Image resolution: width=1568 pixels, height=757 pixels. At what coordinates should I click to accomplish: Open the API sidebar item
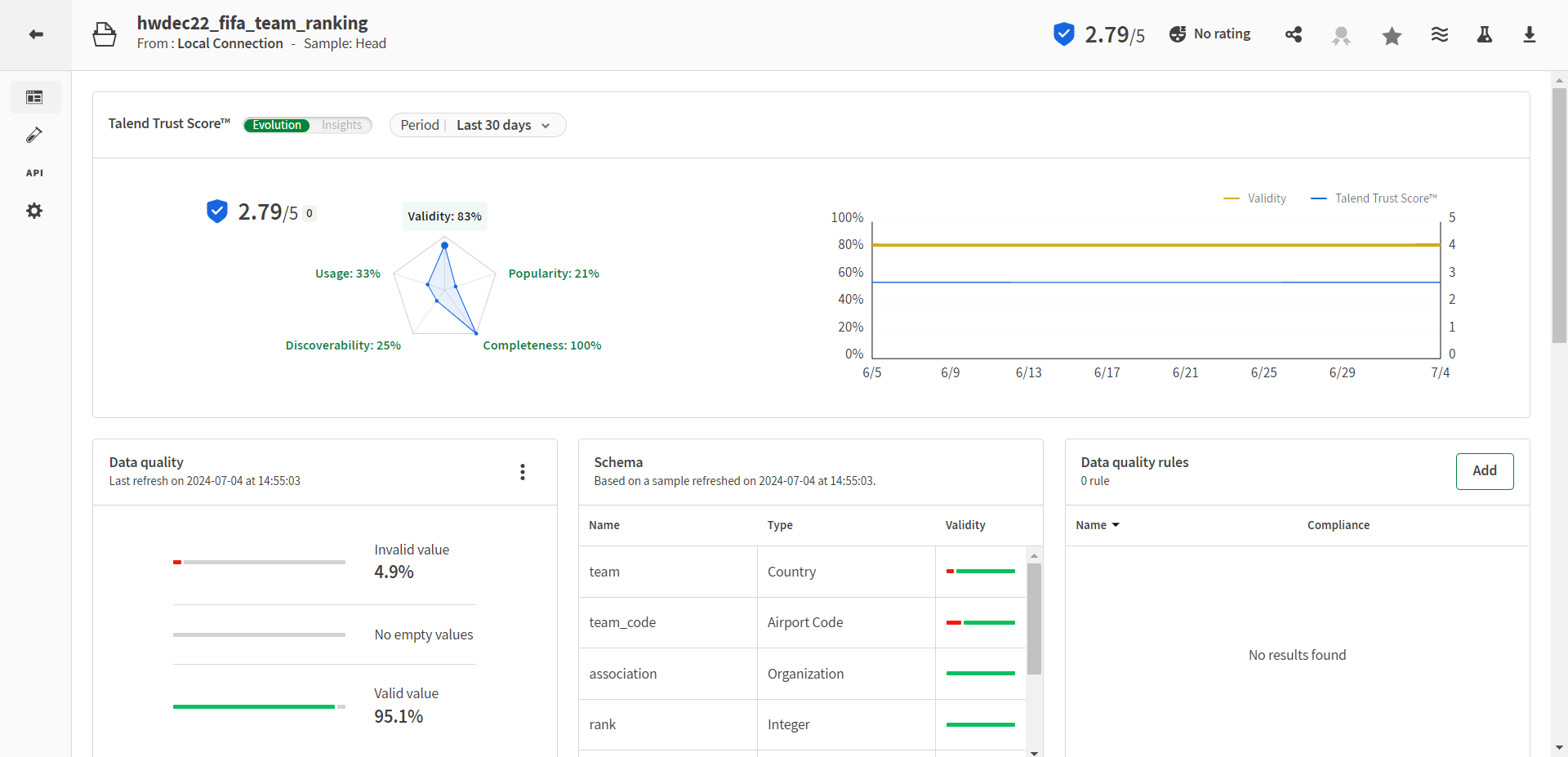coord(34,173)
